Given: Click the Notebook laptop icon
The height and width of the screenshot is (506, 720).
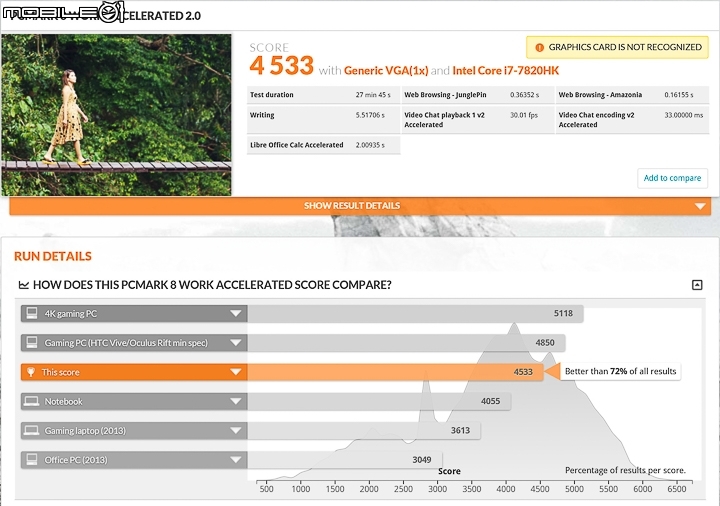Looking at the screenshot, I should point(32,401).
